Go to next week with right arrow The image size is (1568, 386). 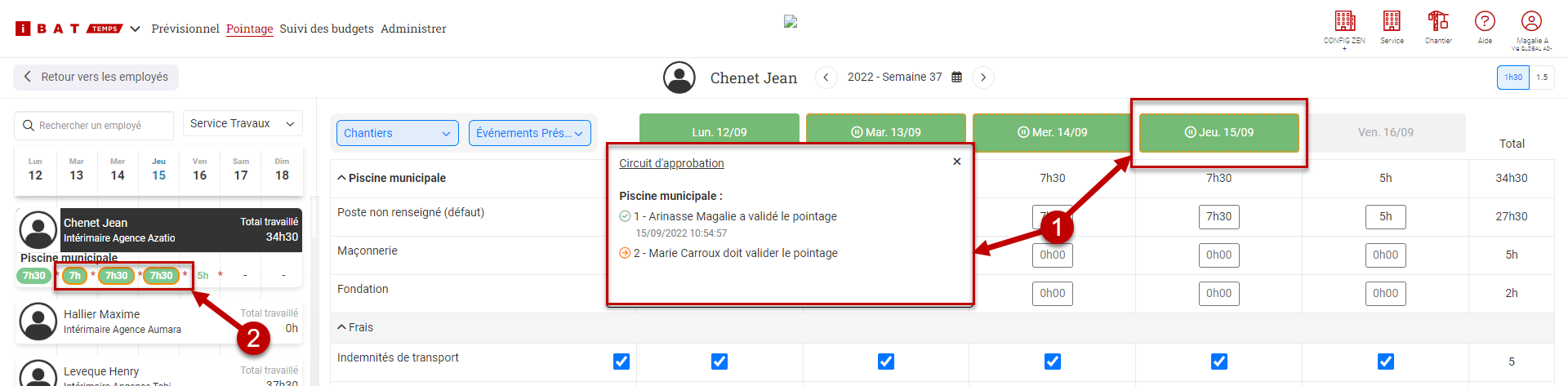(x=983, y=78)
